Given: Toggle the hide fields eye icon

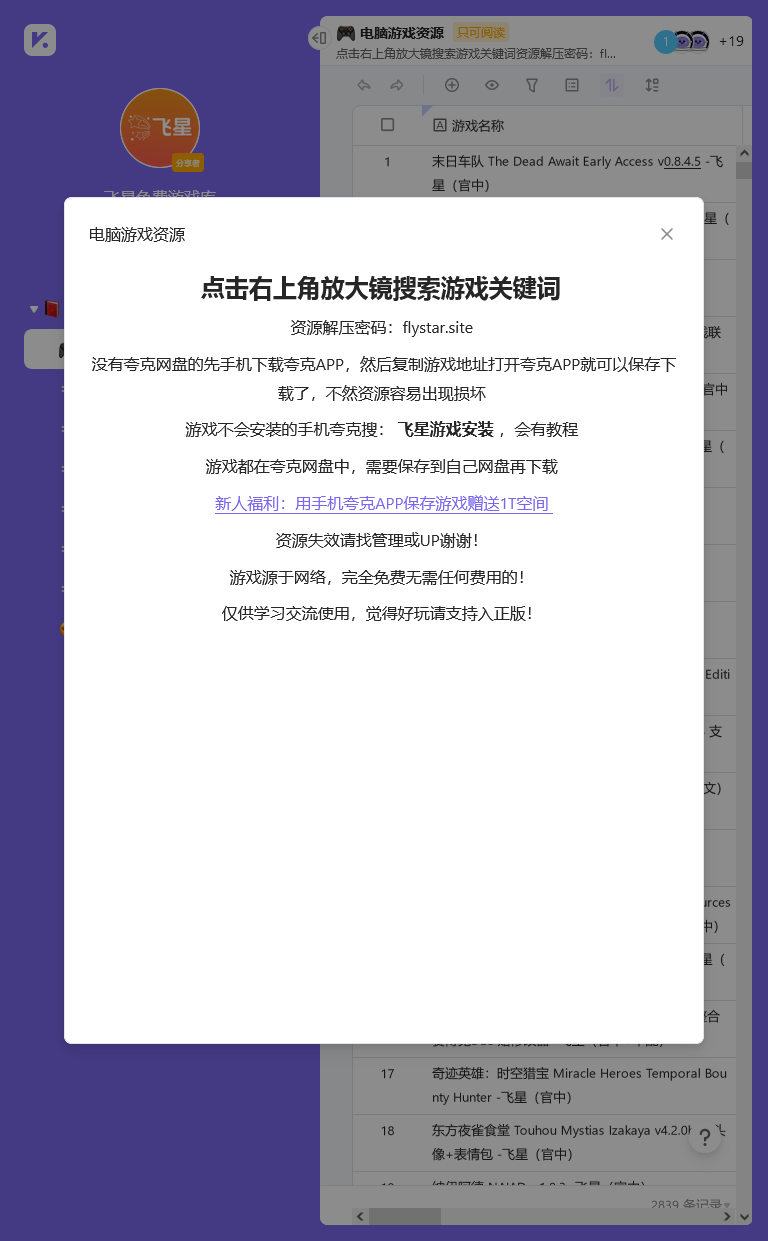Looking at the screenshot, I should point(492,86).
